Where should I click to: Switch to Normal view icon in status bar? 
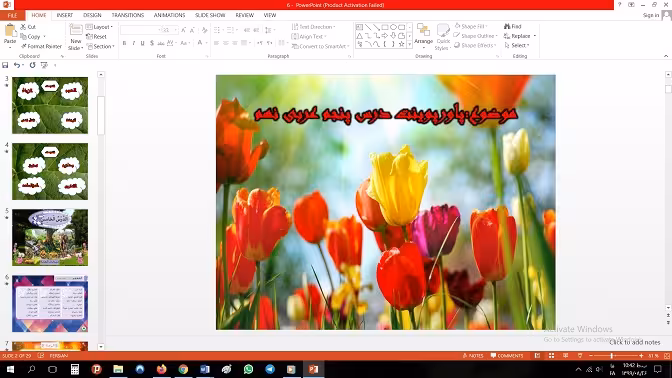(x=537, y=356)
